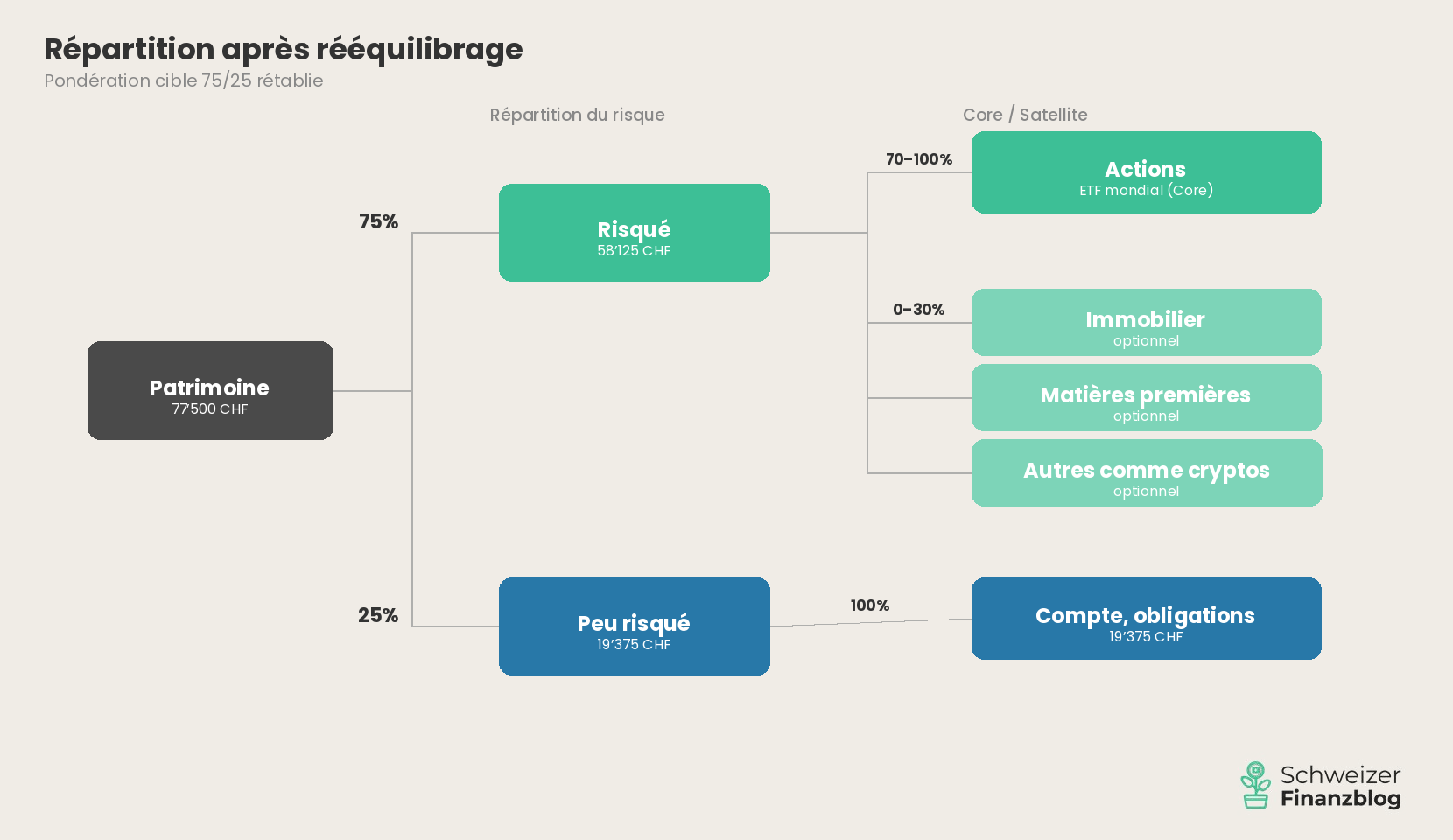Screen dimensions: 1453x840
Task: Click the 100% label above the connector
Action: (869, 605)
